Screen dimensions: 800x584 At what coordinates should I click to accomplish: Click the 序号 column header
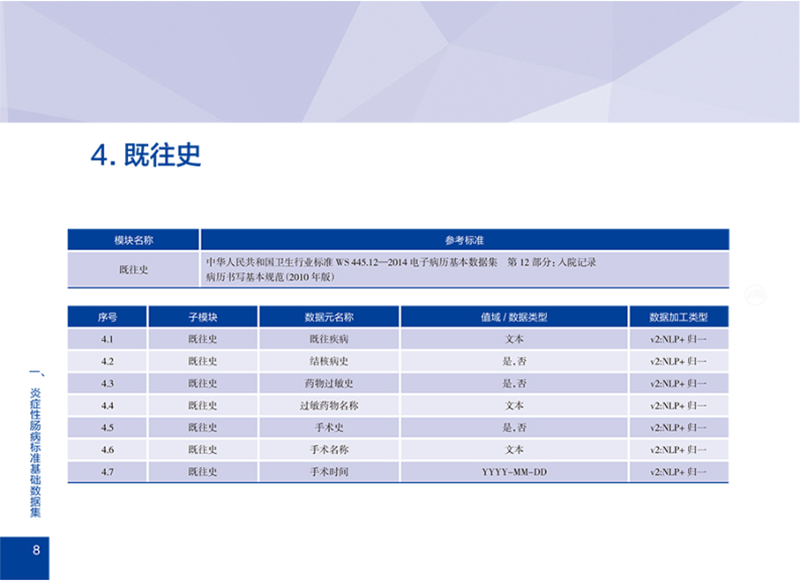pos(107,317)
